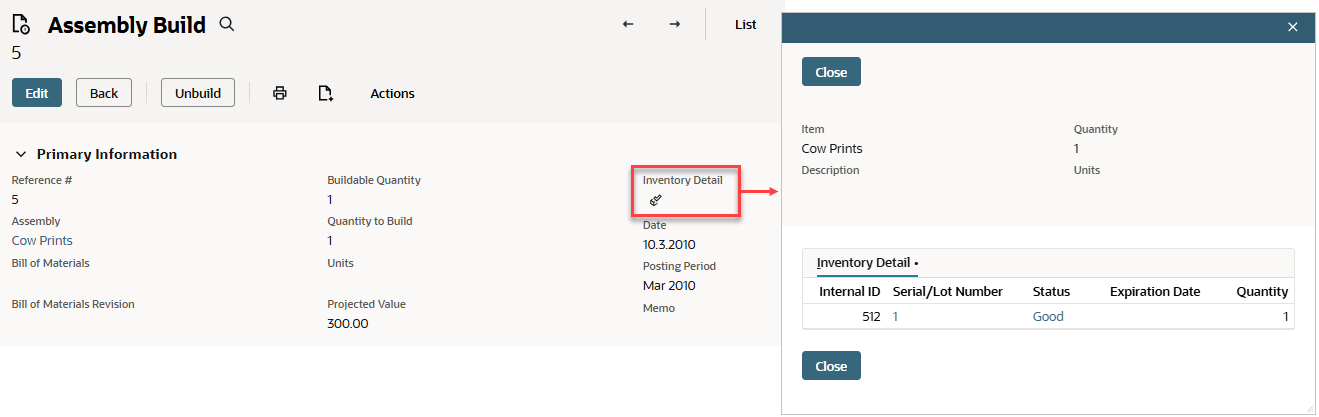Open the Cow Prints assembly link

pyautogui.click(x=42, y=240)
